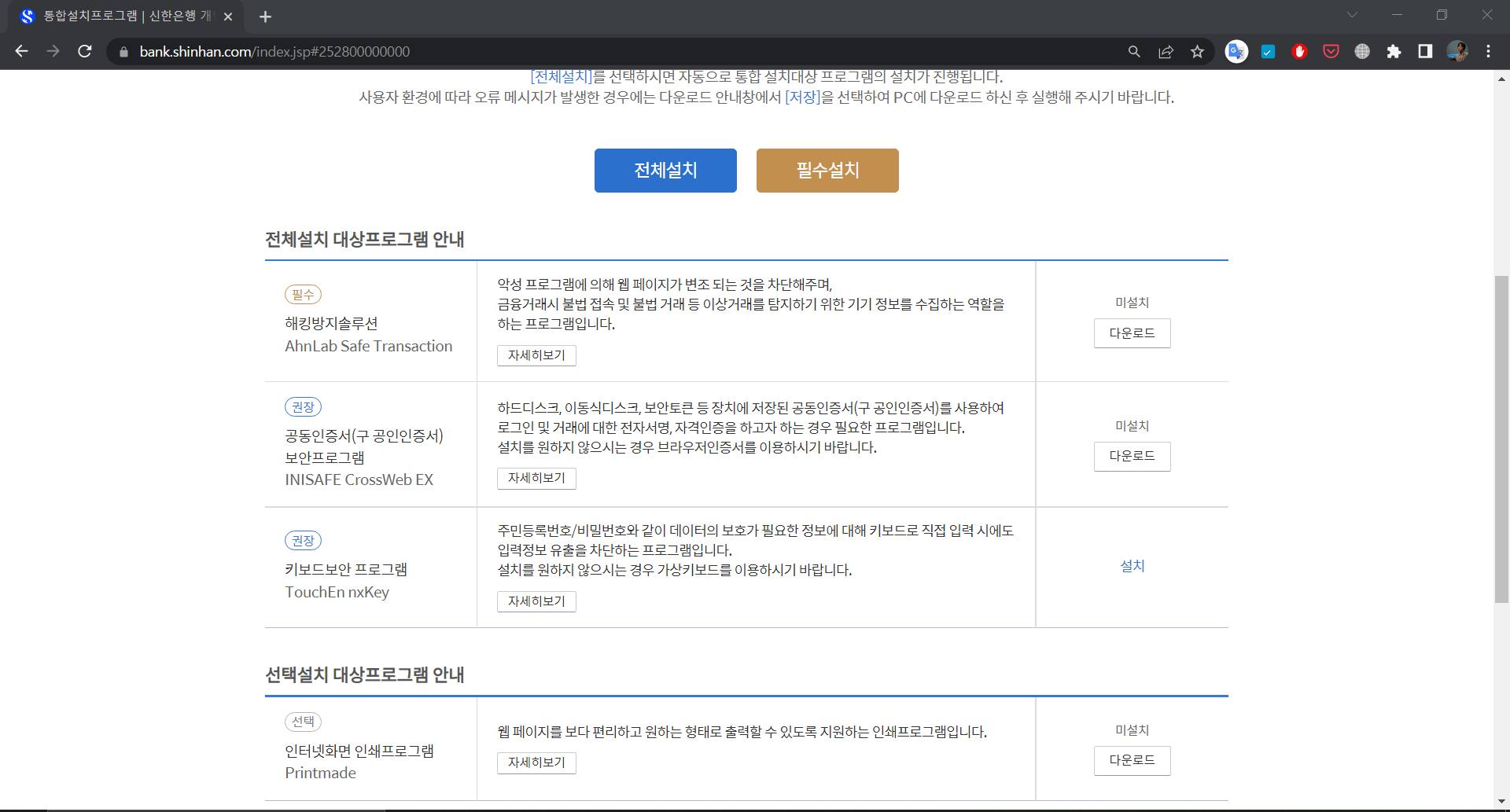Open site info via the padlock icon

pyautogui.click(x=123, y=52)
